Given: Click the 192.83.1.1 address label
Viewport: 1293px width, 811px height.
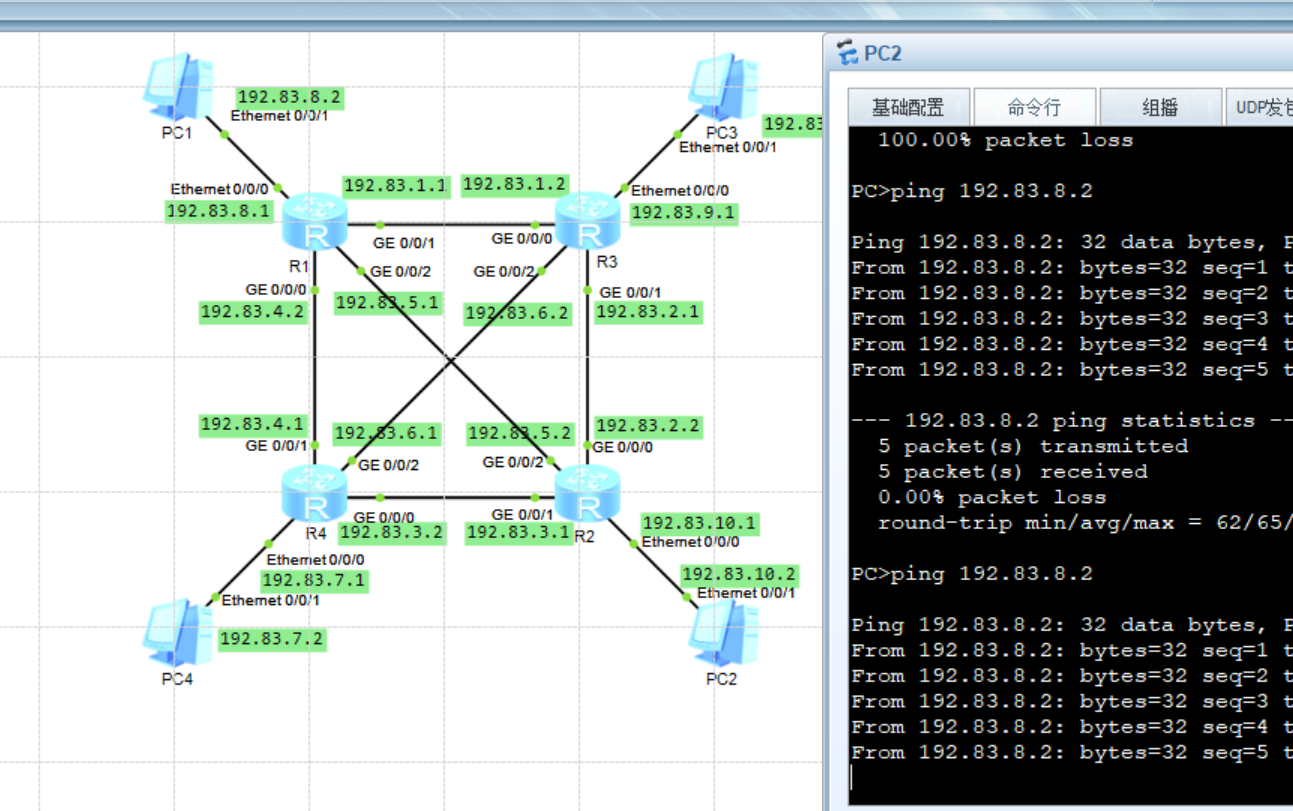Looking at the screenshot, I should coord(396,186).
